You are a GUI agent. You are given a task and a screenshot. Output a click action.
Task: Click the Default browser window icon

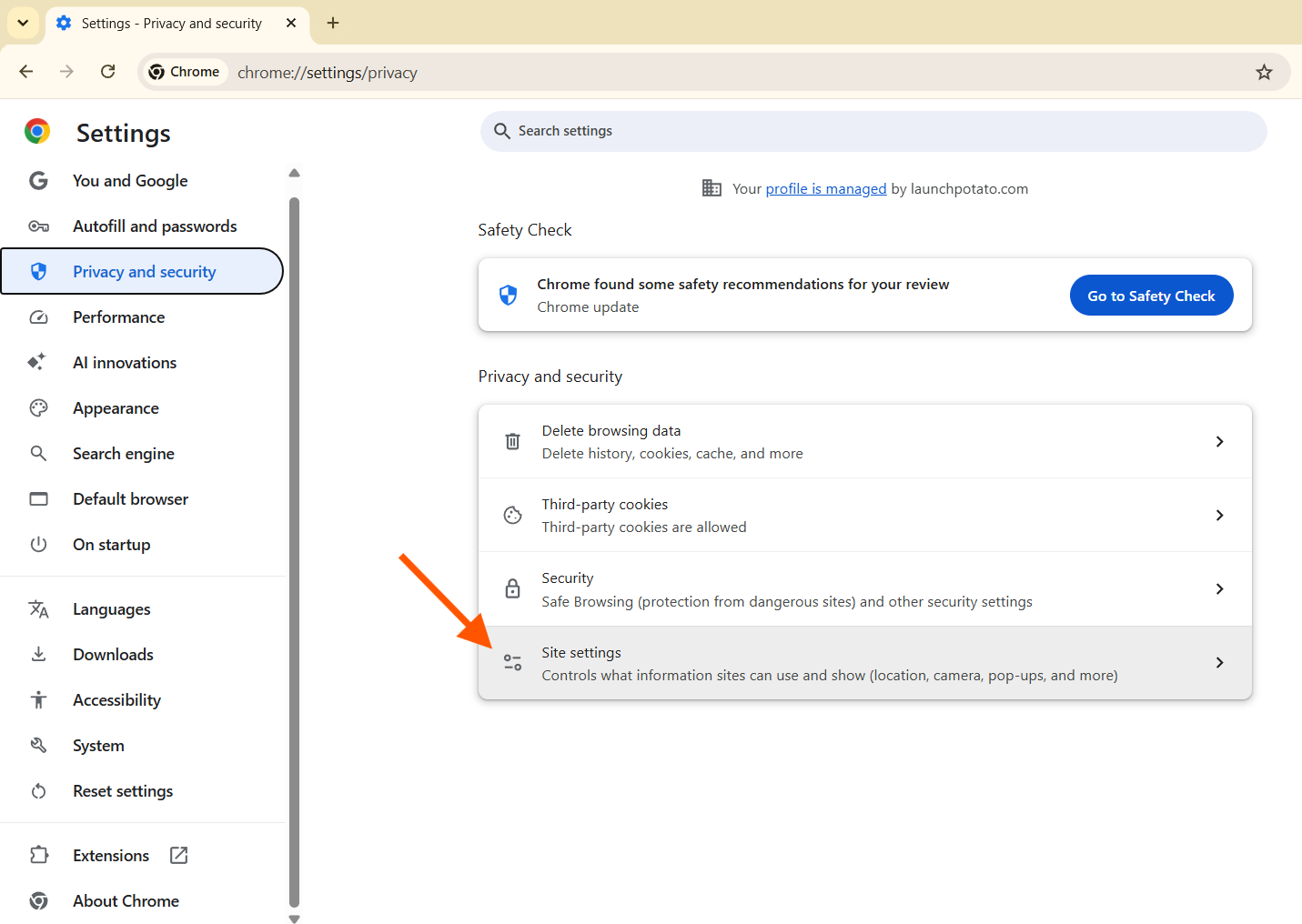(38, 499)
